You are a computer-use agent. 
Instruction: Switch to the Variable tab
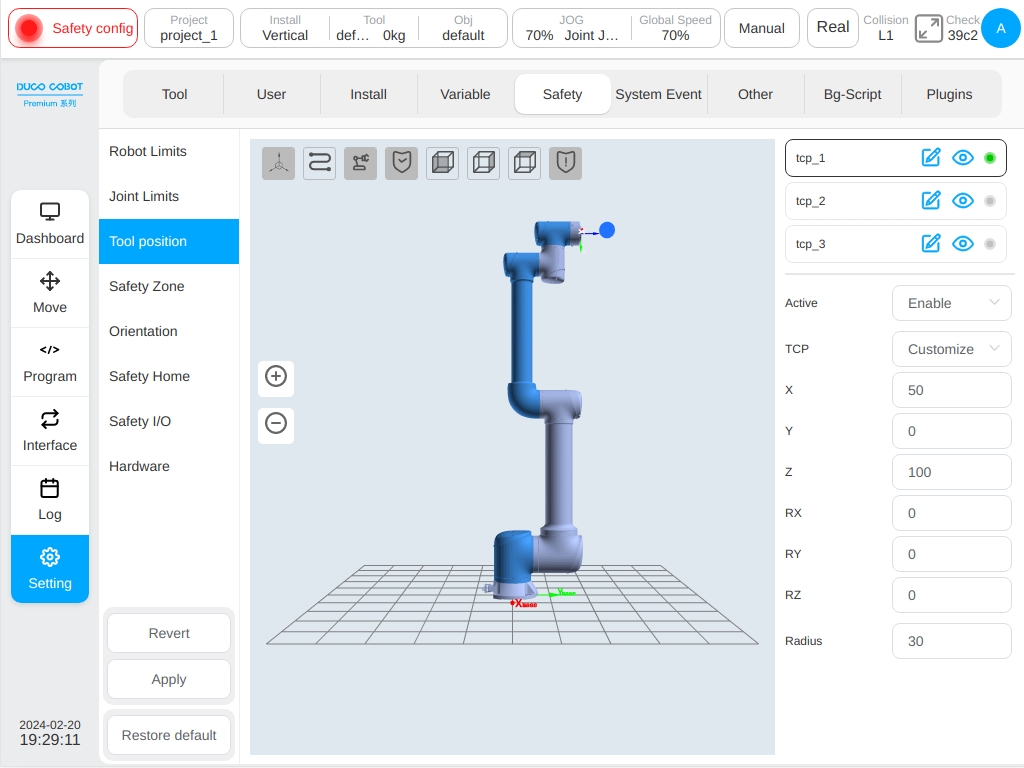[465, 94]
